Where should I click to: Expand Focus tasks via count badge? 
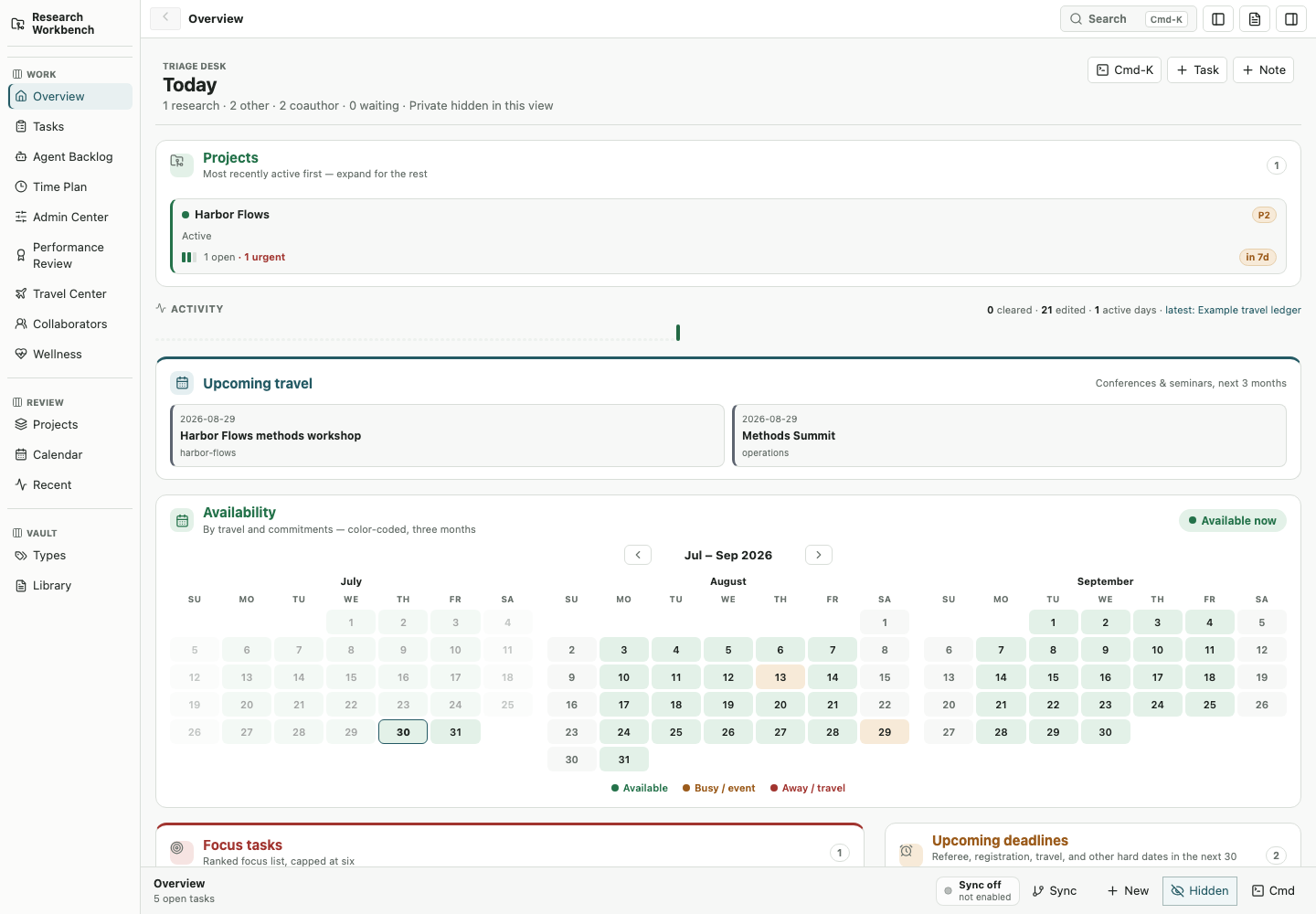point(840,853)
